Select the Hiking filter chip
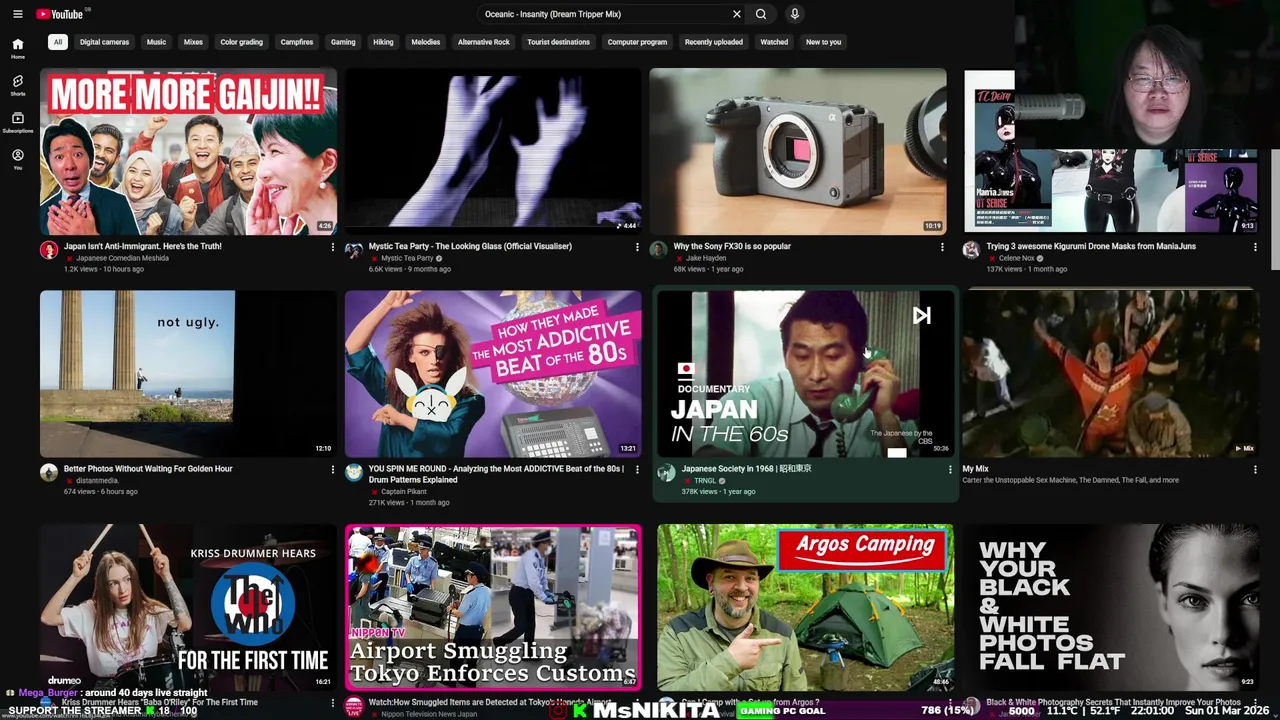 pos(383,42)
